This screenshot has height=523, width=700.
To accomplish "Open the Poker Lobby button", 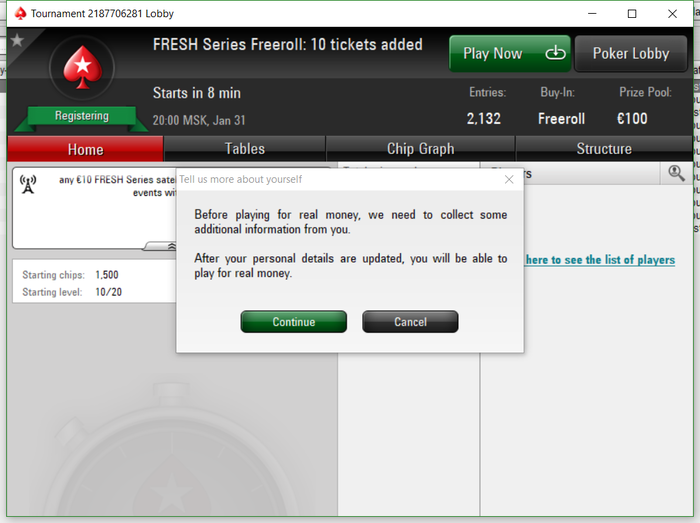I will tap(631, 54).
